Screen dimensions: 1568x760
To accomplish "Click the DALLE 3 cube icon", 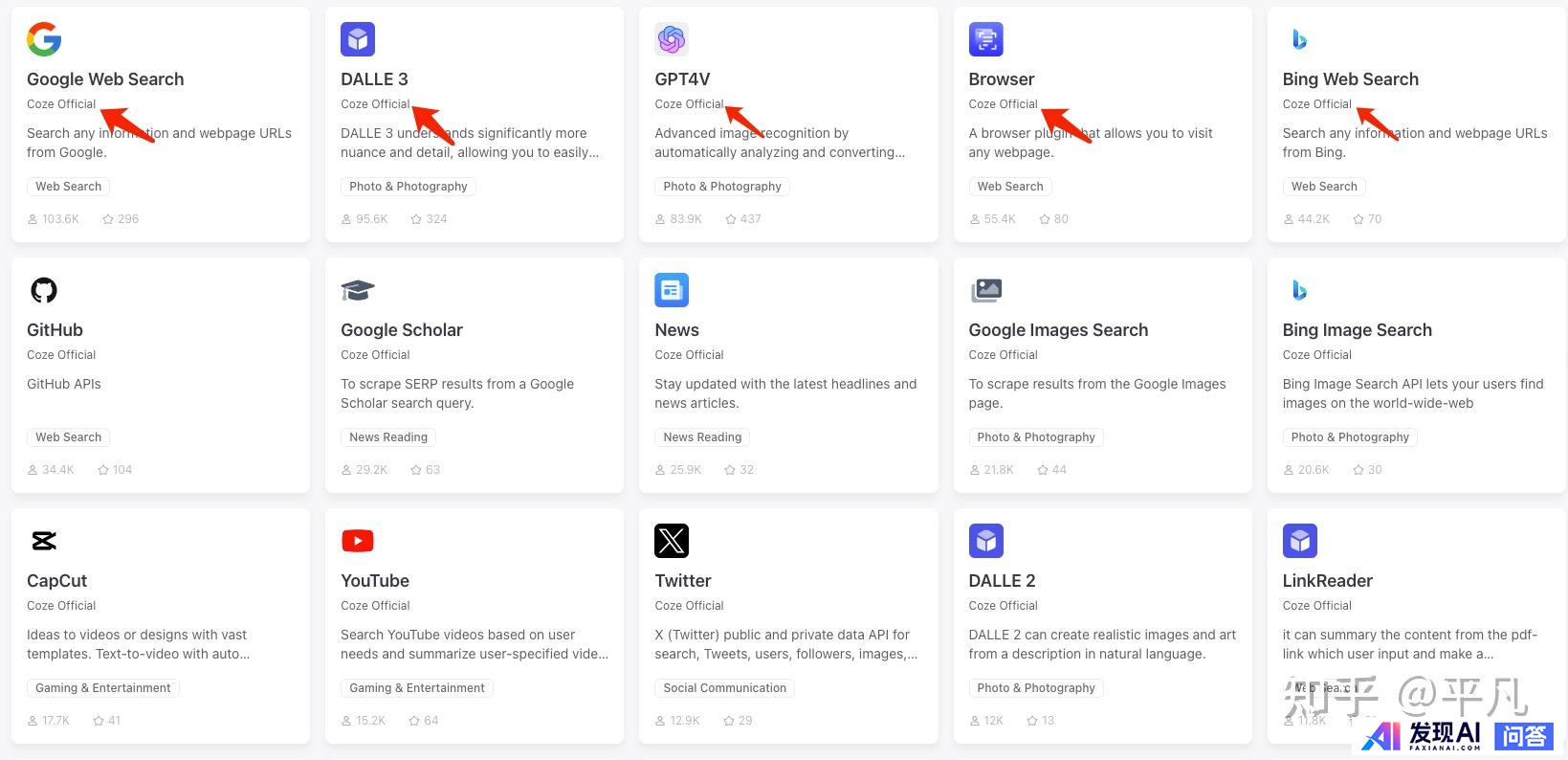I will click(x=358, y=39).
